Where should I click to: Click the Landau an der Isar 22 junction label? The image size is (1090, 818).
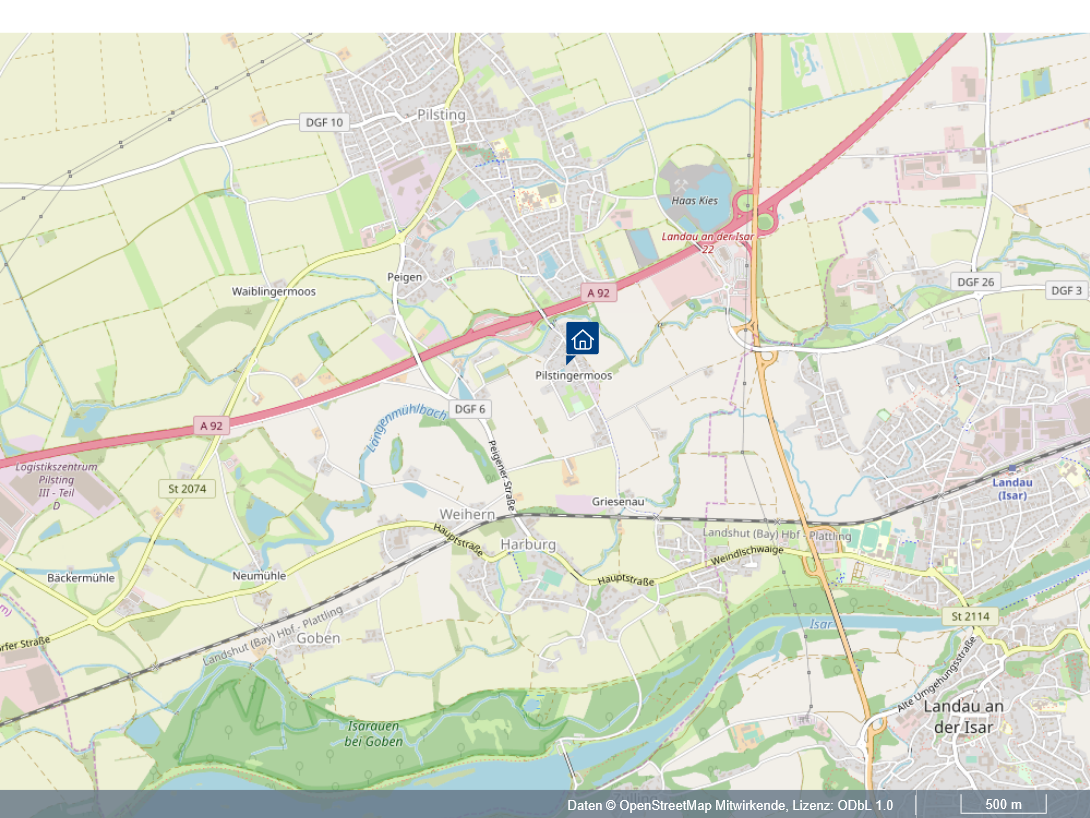(x=707, y=243)
